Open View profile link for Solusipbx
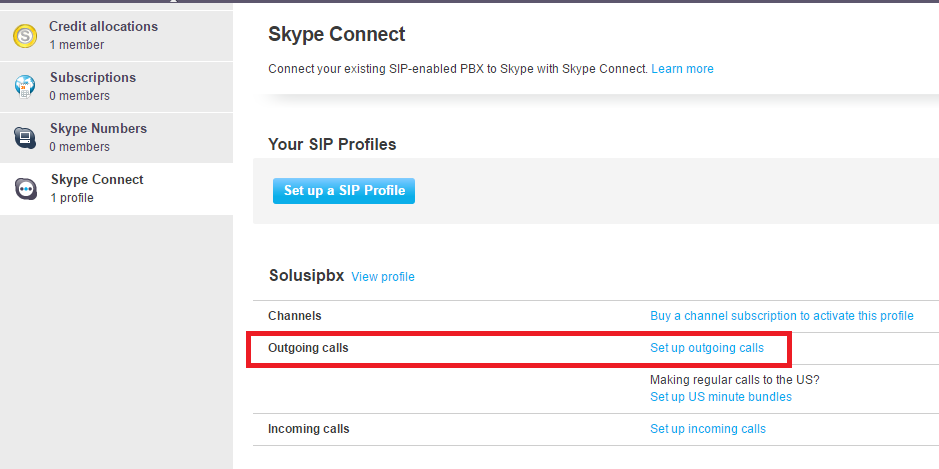Image resolution: width=939 pixels, height=469 pixels. pos(382,277)
